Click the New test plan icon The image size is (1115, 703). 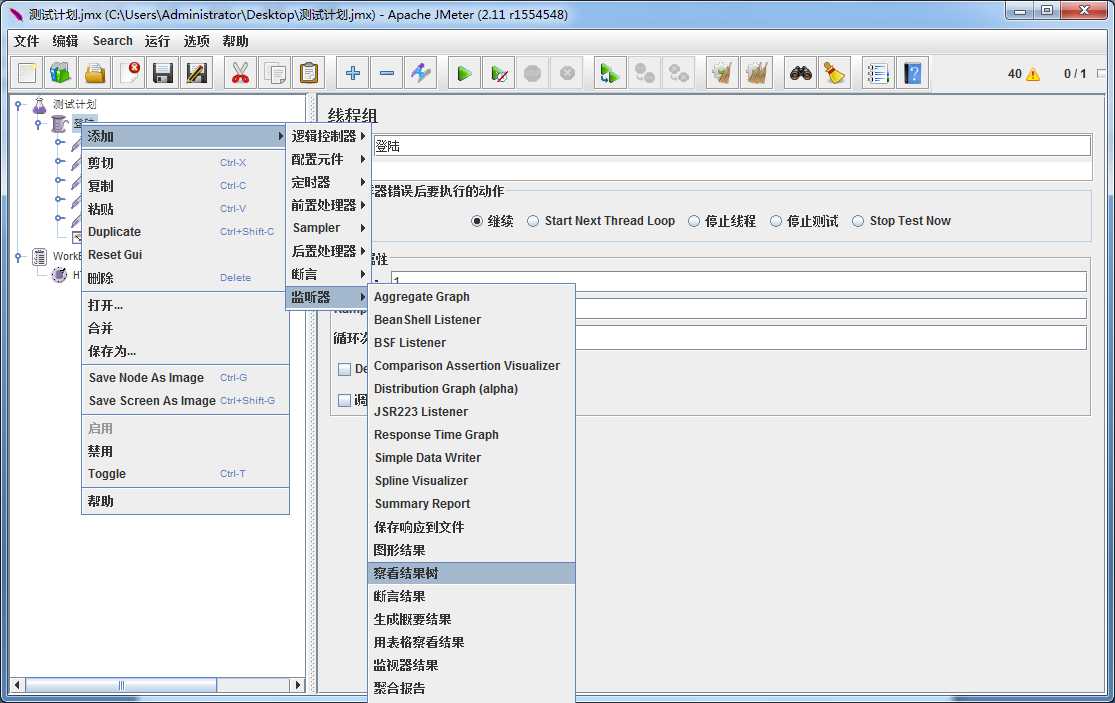(x=27, y=73)
